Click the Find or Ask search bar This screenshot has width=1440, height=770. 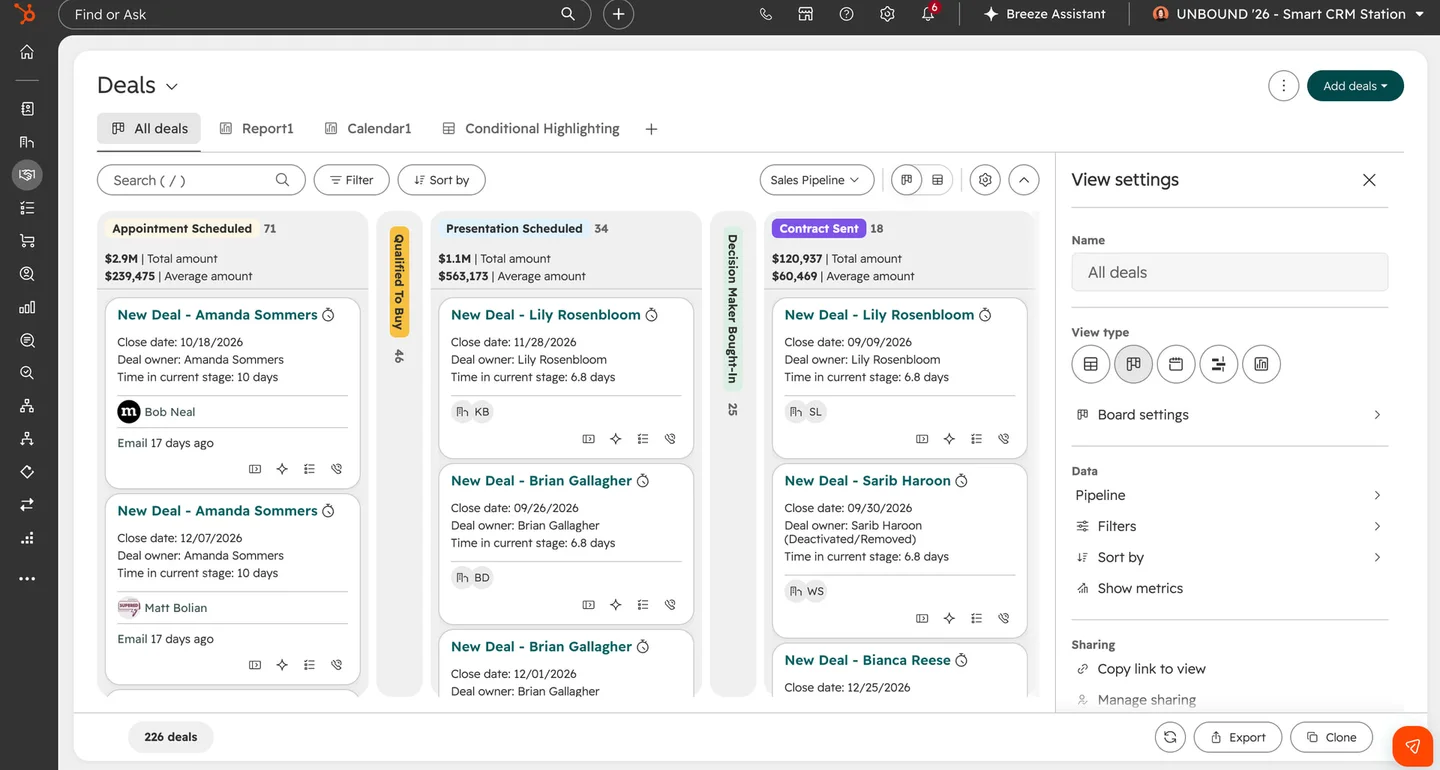click(x=325, y=14)
